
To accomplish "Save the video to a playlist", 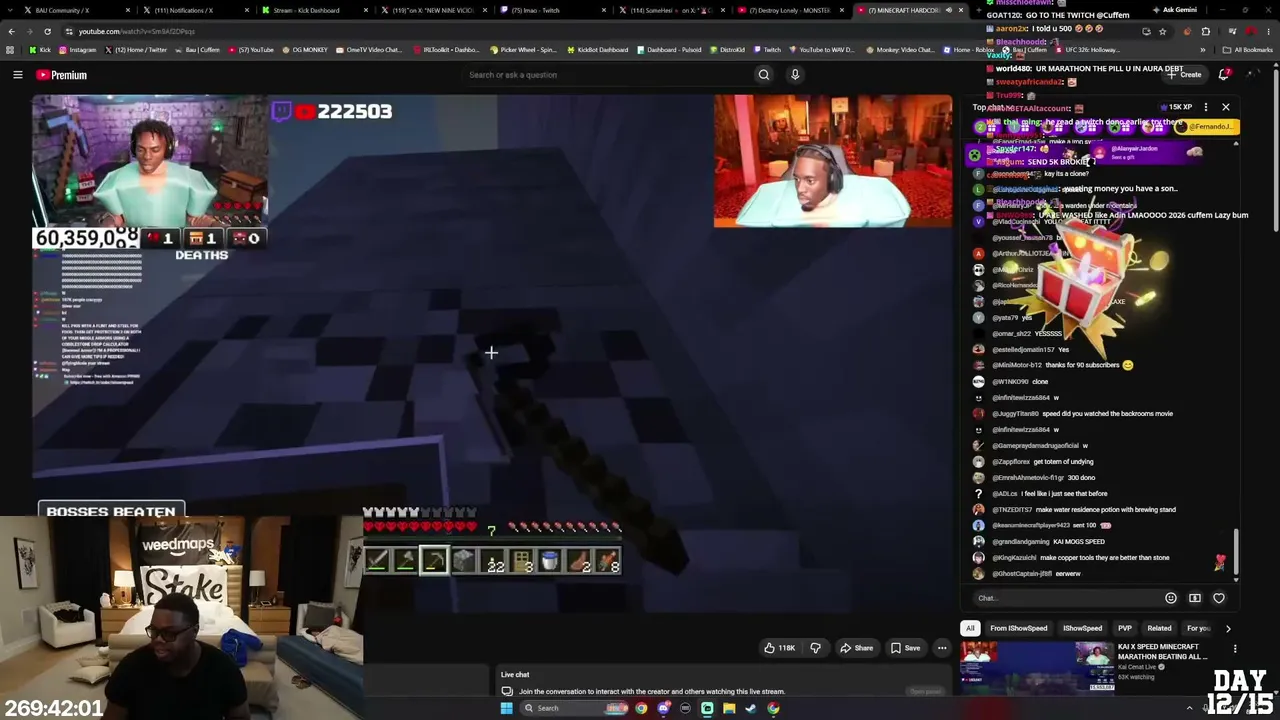I will click(905, 648).
